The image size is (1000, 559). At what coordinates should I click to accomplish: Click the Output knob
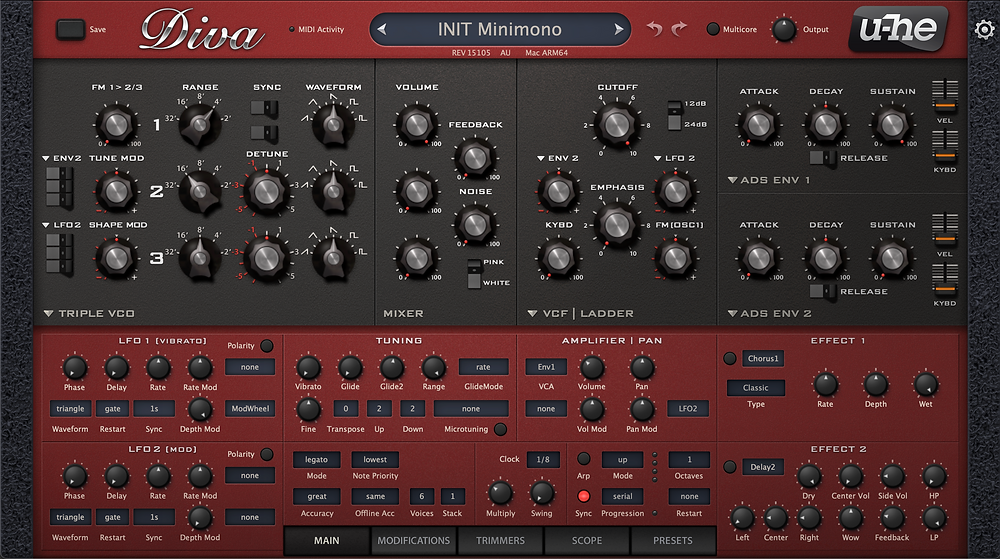pyautogui.click(x=784, y=29)
